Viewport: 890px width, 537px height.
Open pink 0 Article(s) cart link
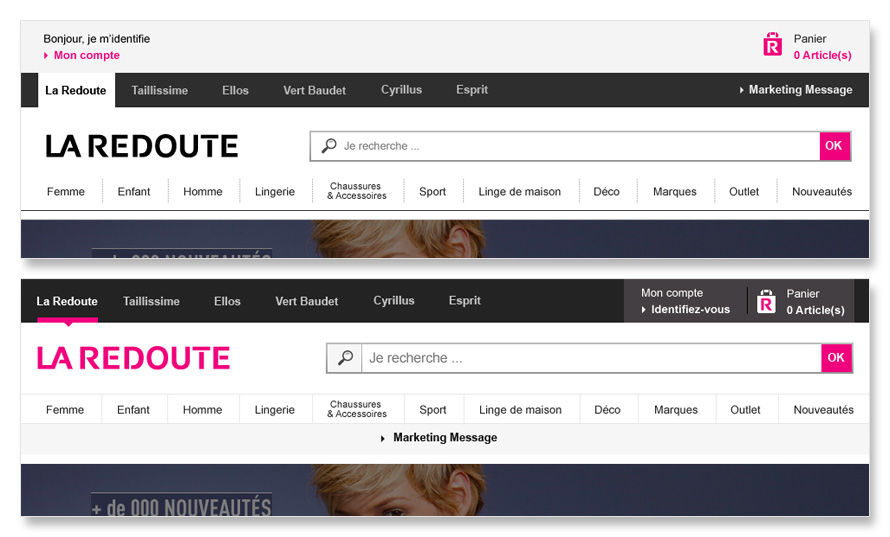[822, 55]
